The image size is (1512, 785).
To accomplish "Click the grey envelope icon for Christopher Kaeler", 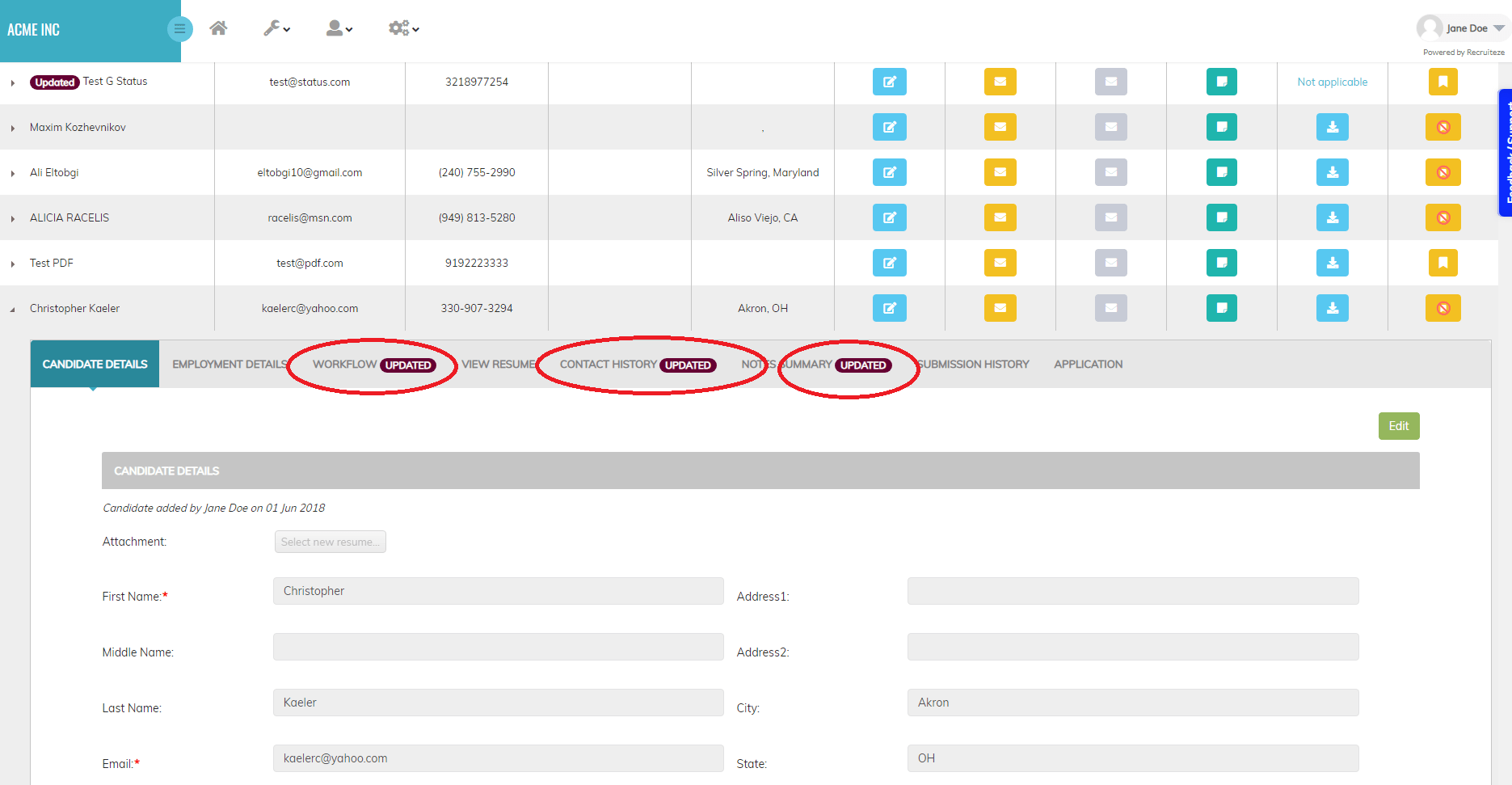I will point(1111,308).
